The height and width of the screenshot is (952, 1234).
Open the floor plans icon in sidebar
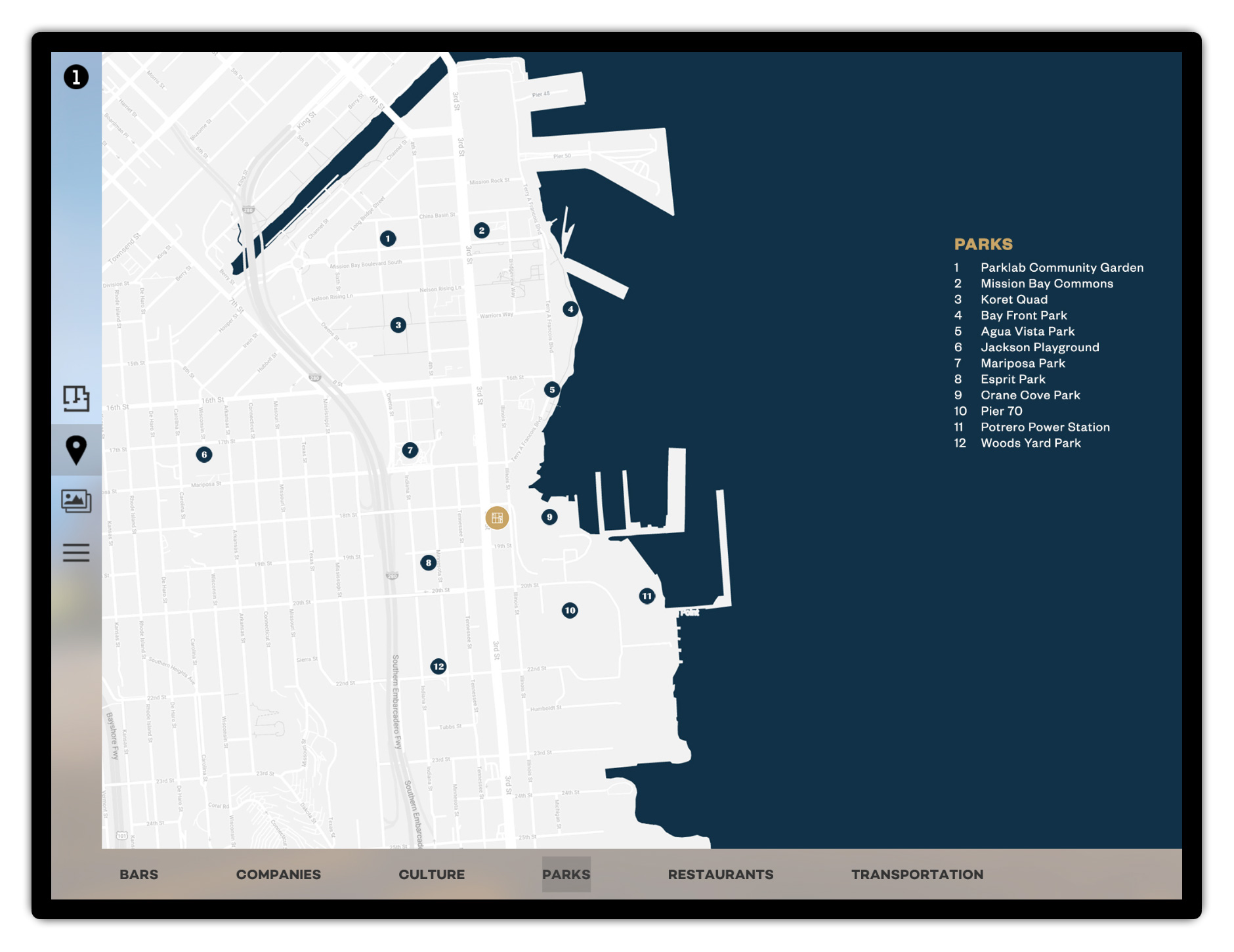76,398
